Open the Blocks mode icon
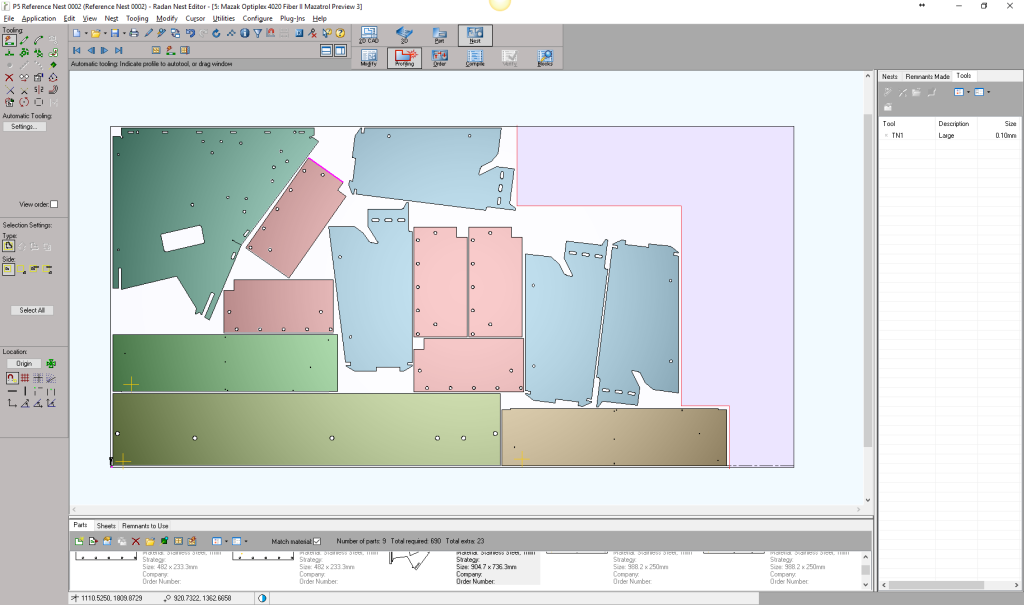The width and height of the screenshot is (1024, 605). point(545,58)
